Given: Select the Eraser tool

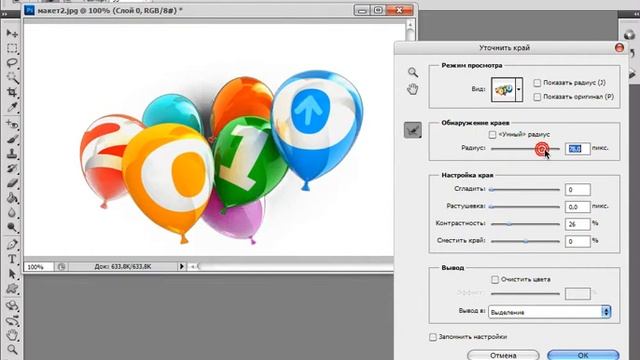Looking at the screenshot, I should tap(12, 183).
